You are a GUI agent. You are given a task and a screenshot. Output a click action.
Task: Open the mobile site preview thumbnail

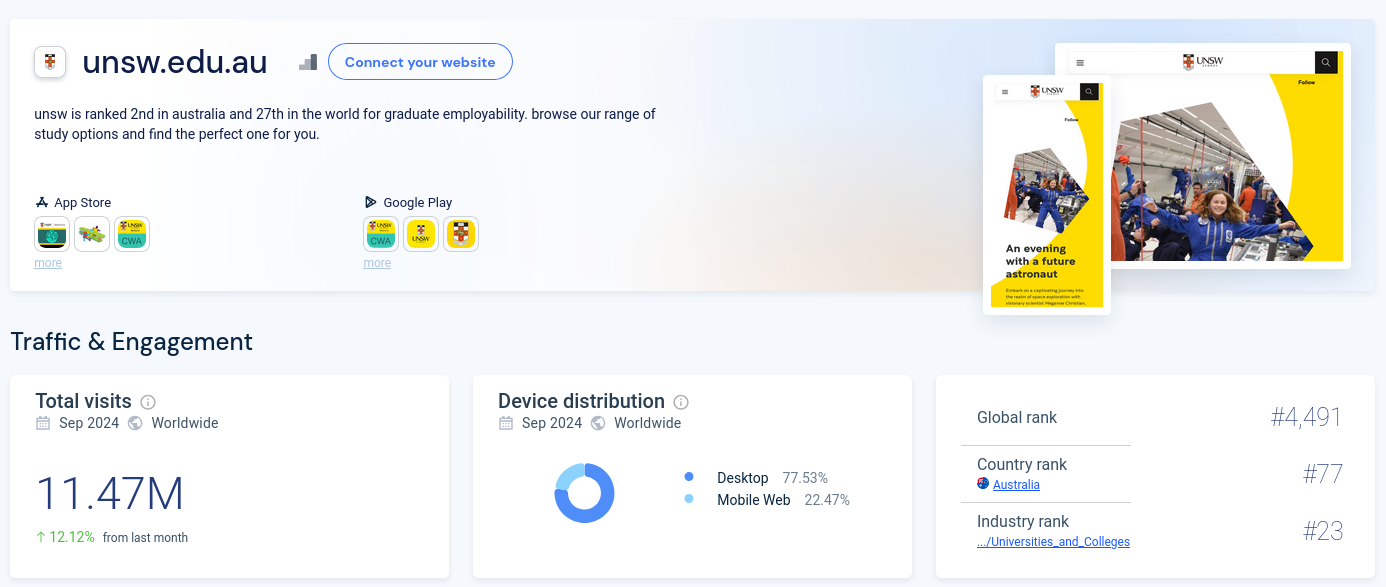pyautogui.click(x=1046, y=195)
